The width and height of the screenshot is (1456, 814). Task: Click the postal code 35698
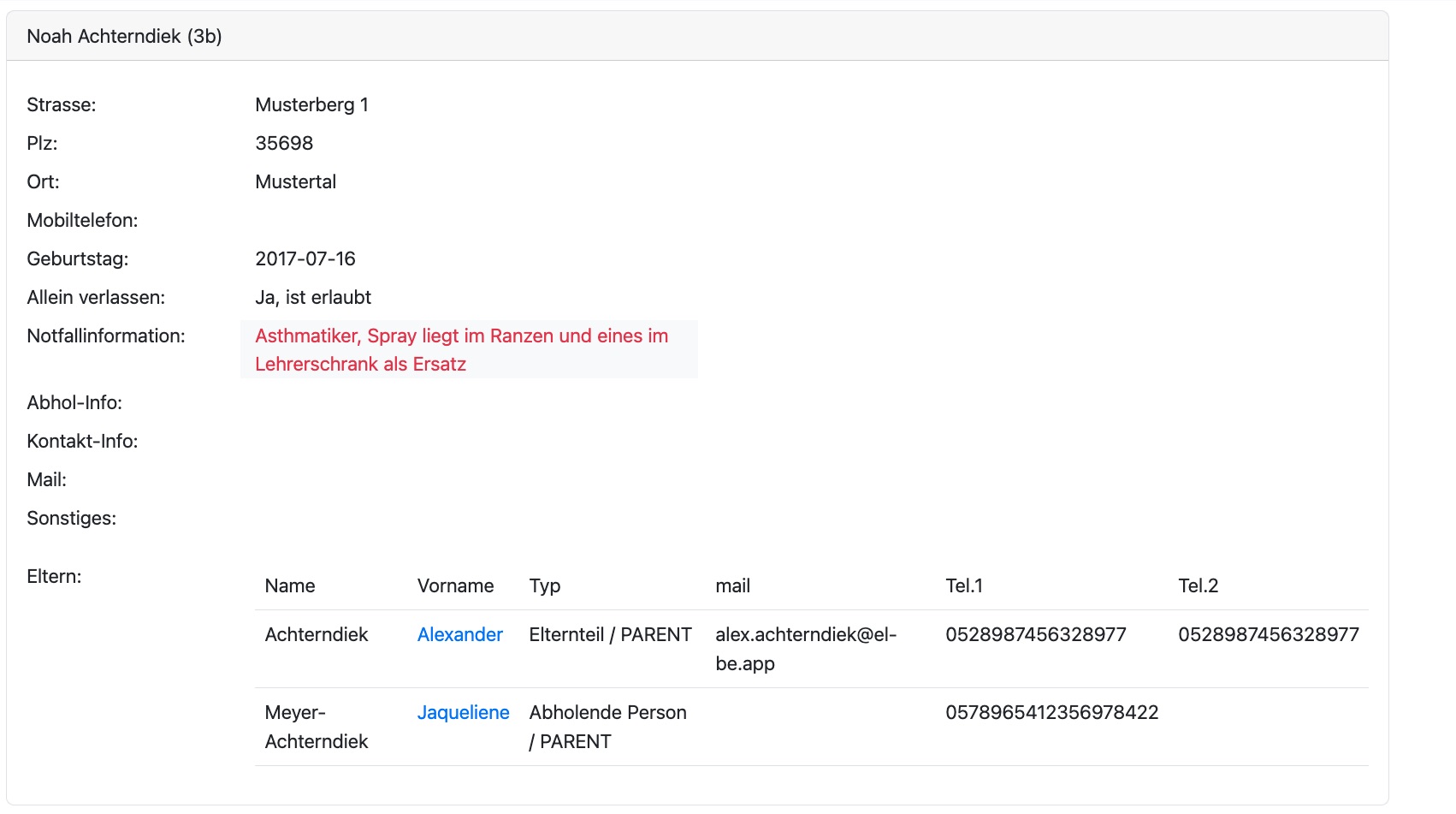284,143
